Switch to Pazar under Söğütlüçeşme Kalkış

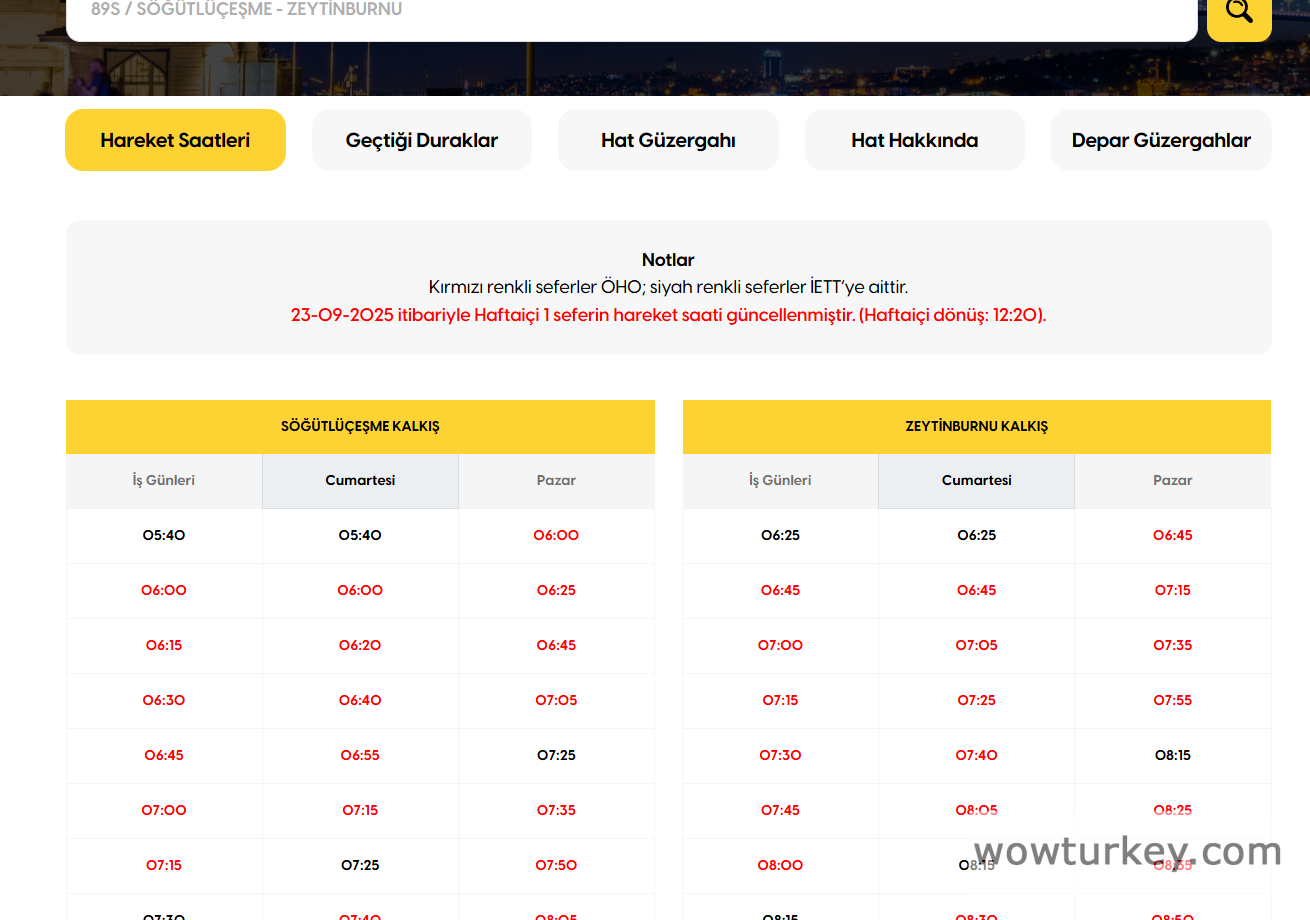[556, 480]
